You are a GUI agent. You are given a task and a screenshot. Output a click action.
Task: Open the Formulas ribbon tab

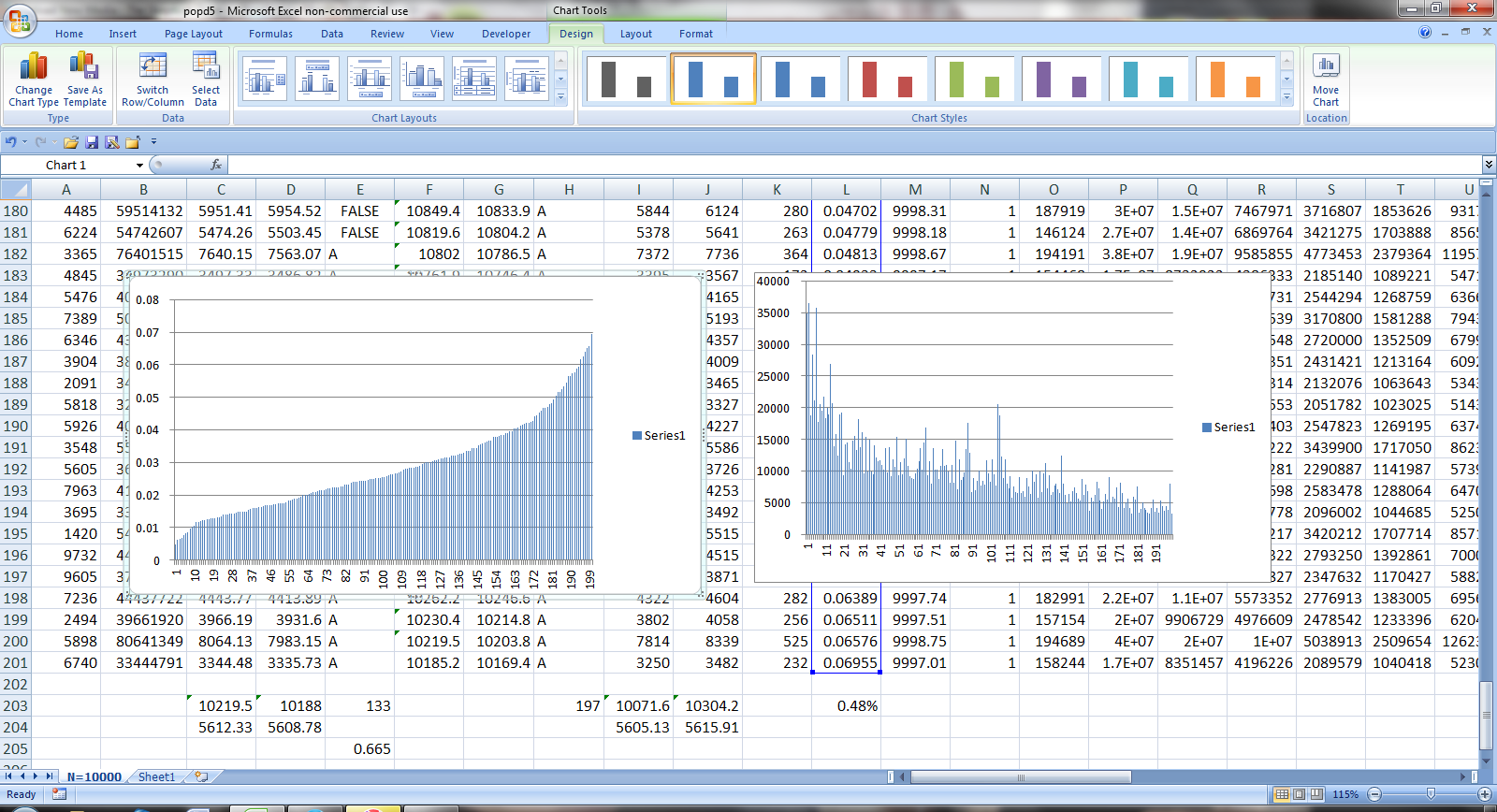point(270,34)
